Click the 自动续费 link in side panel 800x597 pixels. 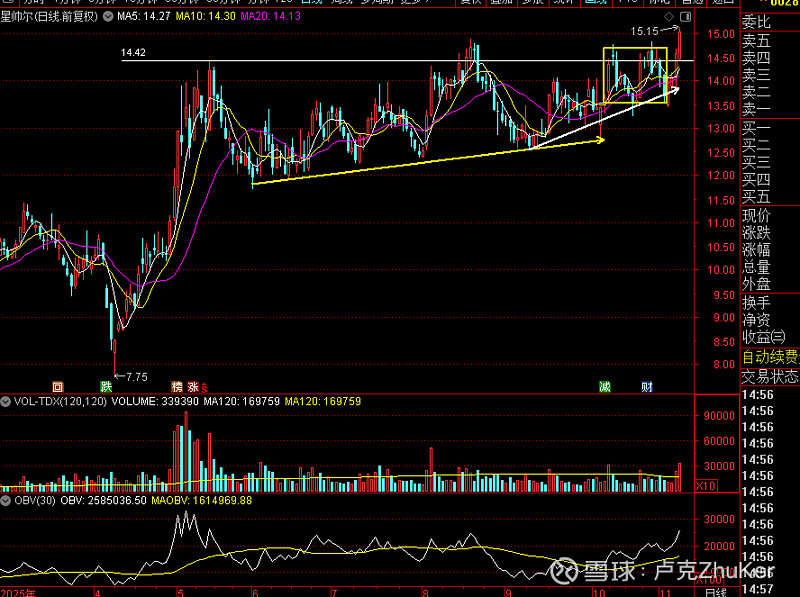[x=770, y=357]
